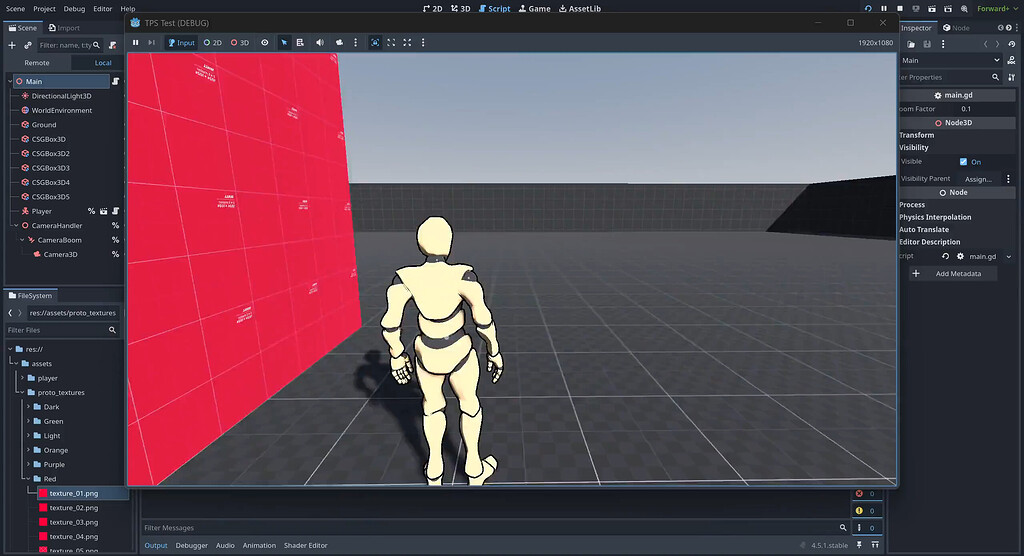Viewport: 1024px width, 556px height.
Task: Toggle the warnings filter in Output
Action: (x=867, y=510)
